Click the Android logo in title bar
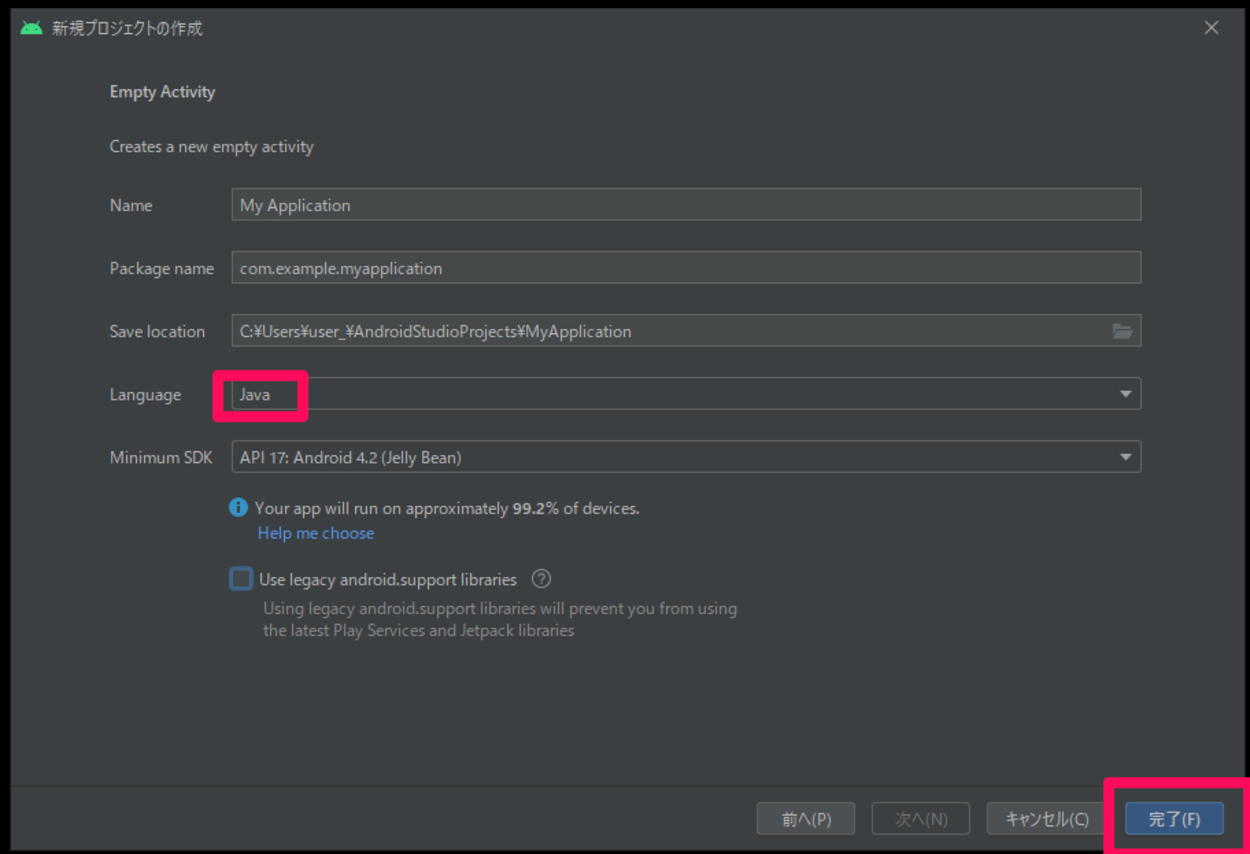 [x=31, y=28]
